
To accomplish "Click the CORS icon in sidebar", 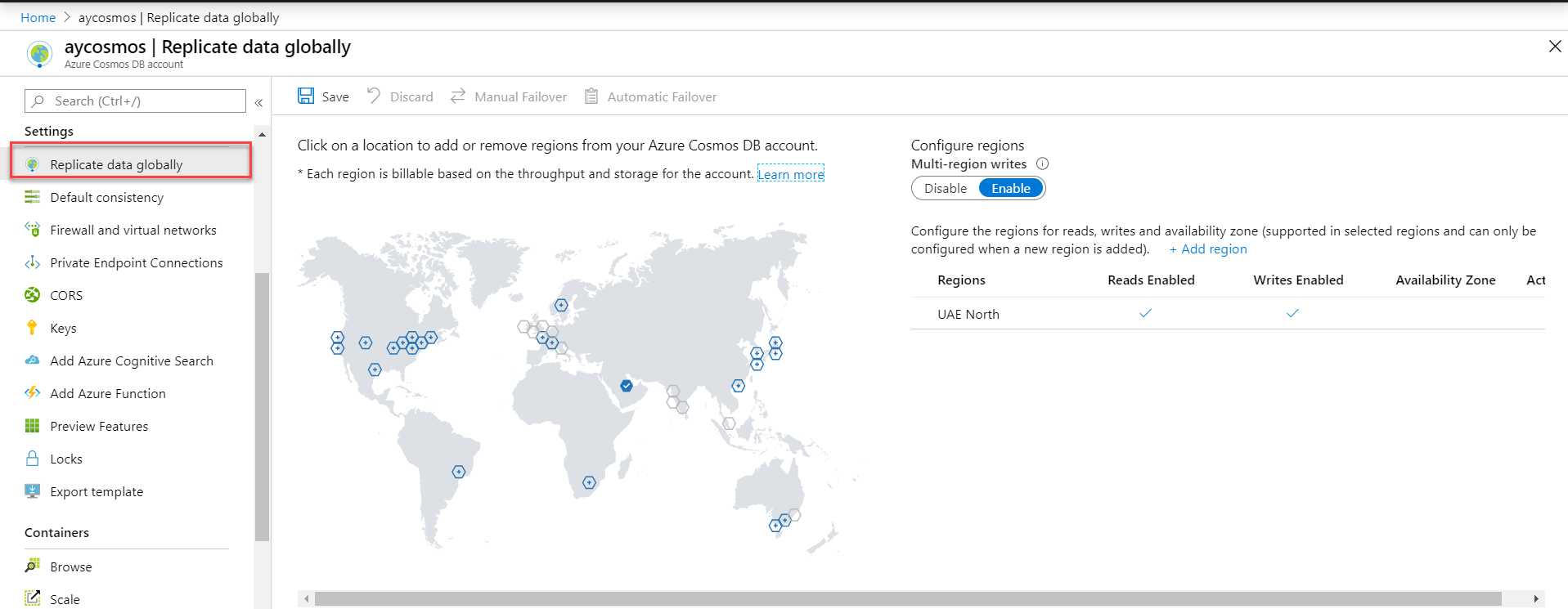I will pyautogui.click(x=32, y=295).
